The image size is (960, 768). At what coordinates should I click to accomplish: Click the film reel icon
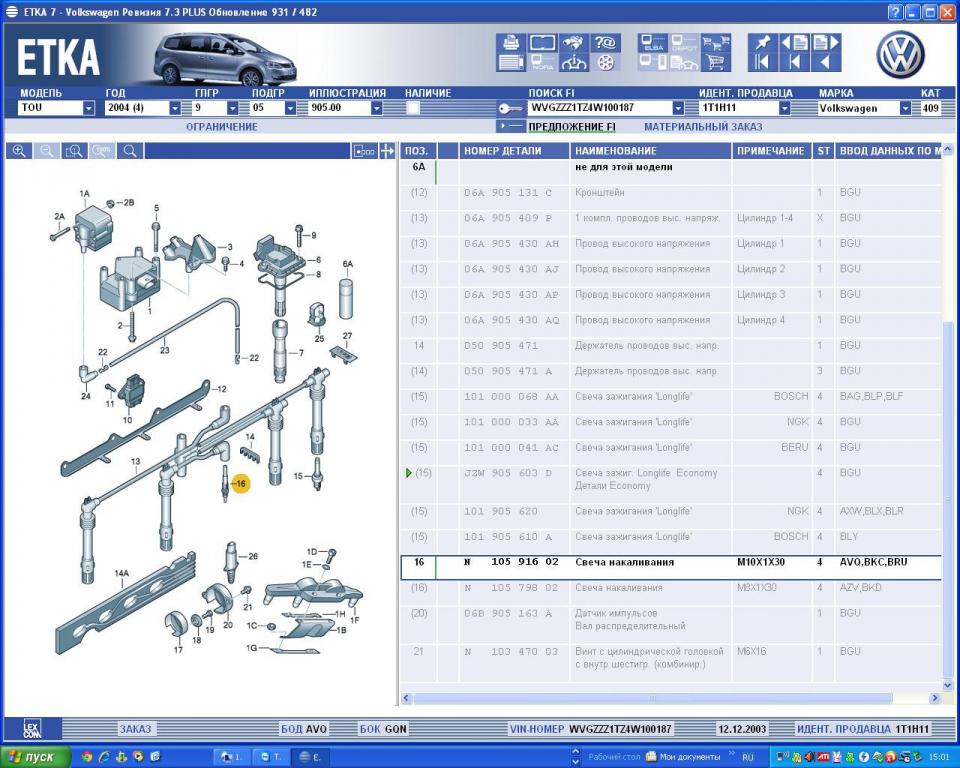click(x=605, y=62)
